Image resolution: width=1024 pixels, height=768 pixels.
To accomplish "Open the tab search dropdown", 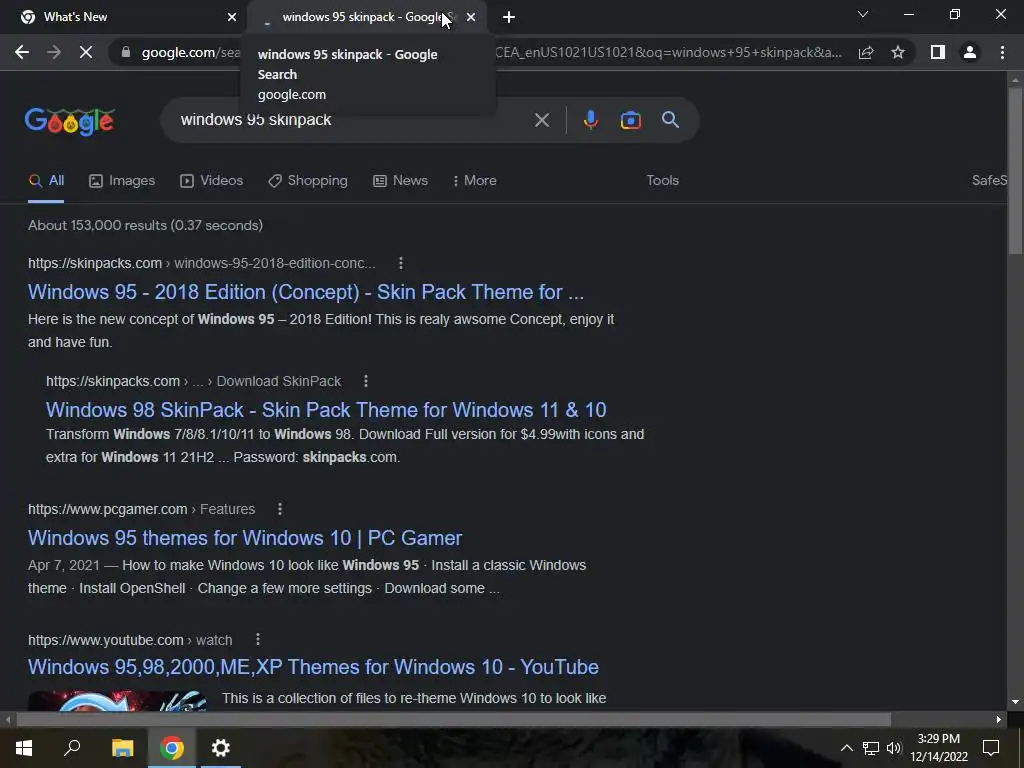I will [863, 14].
